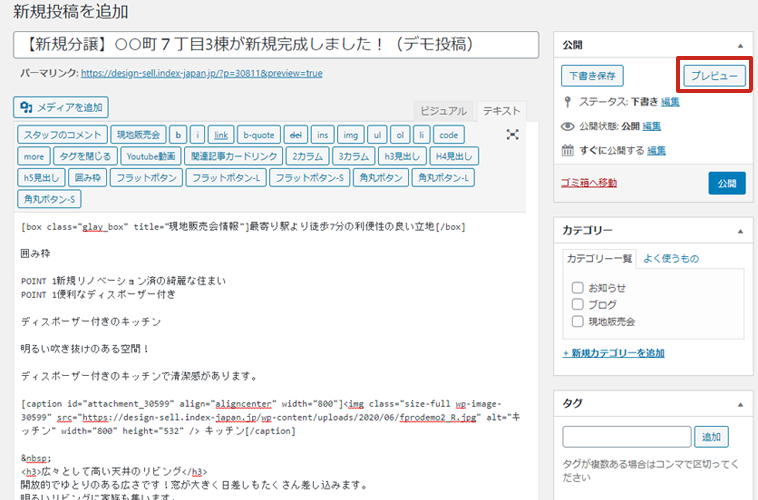Click the Add Media button (メディアを追加)
This screenshot has height=500, width=758.
(61, 107)
